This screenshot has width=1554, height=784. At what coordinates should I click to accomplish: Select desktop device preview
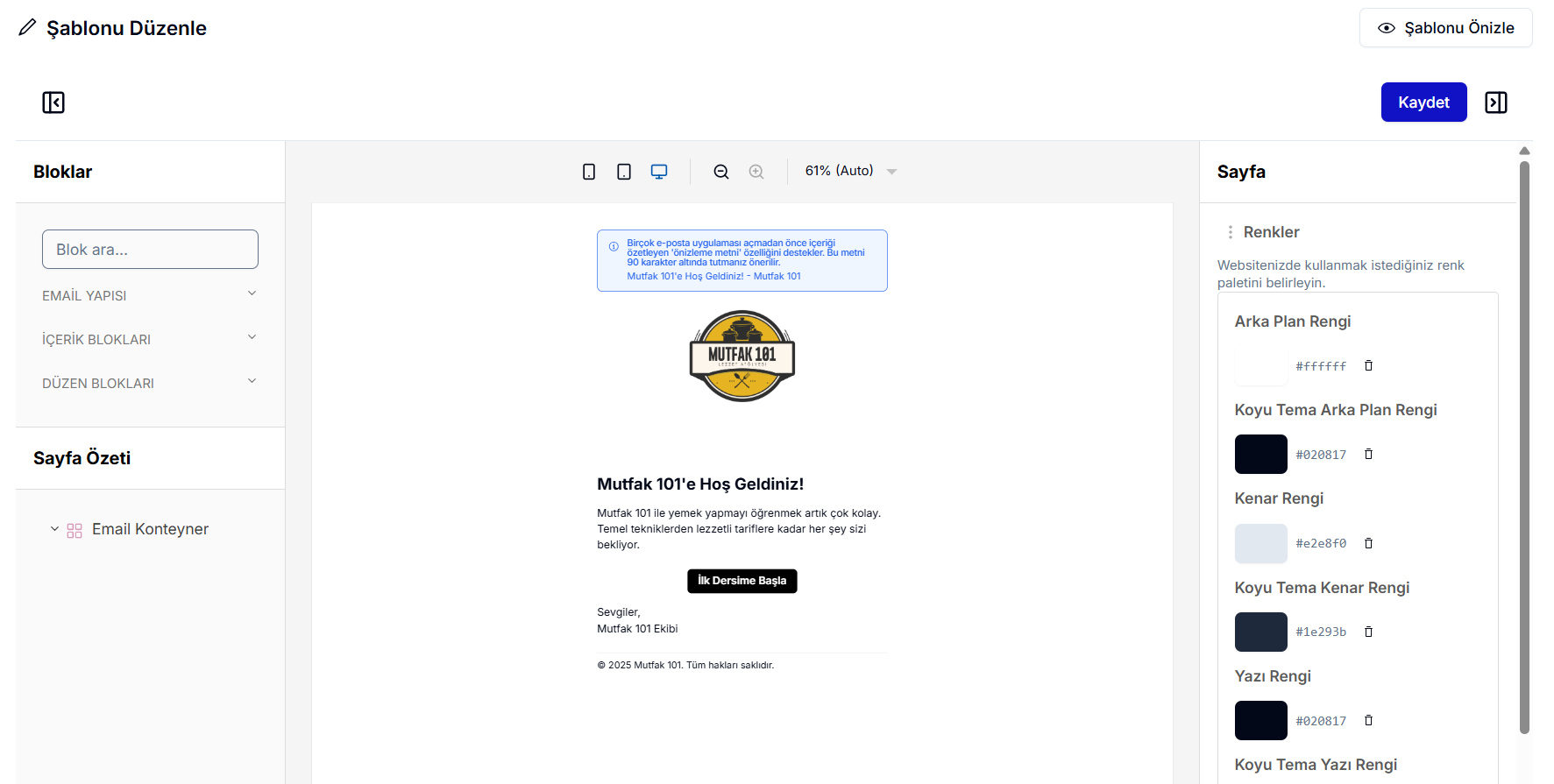659,172
